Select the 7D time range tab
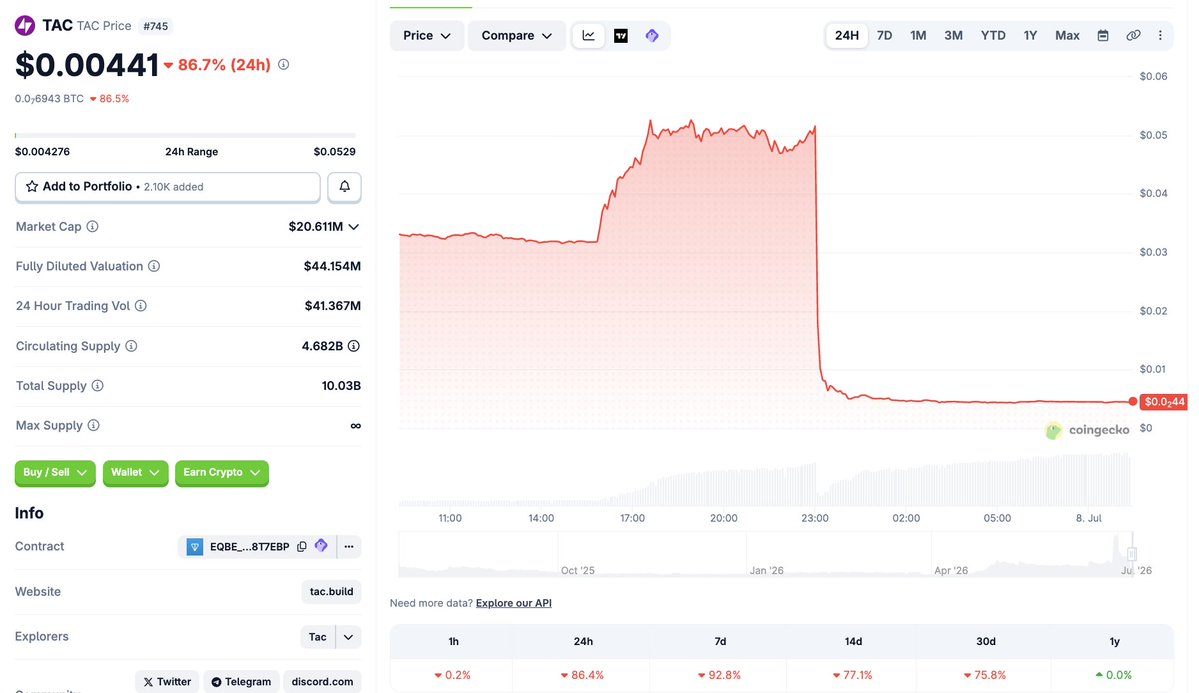 885,35
